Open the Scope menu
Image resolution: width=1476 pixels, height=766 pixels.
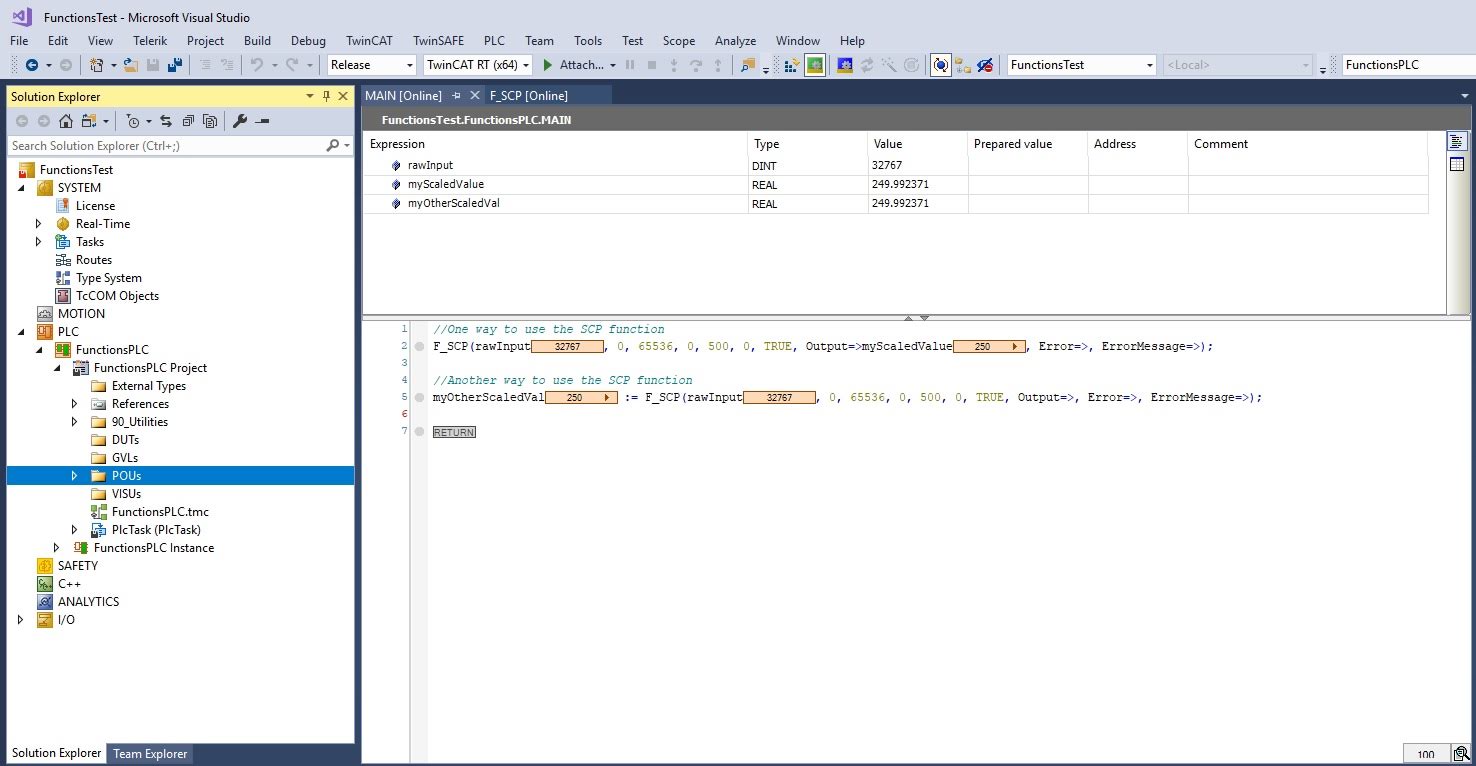678,41
